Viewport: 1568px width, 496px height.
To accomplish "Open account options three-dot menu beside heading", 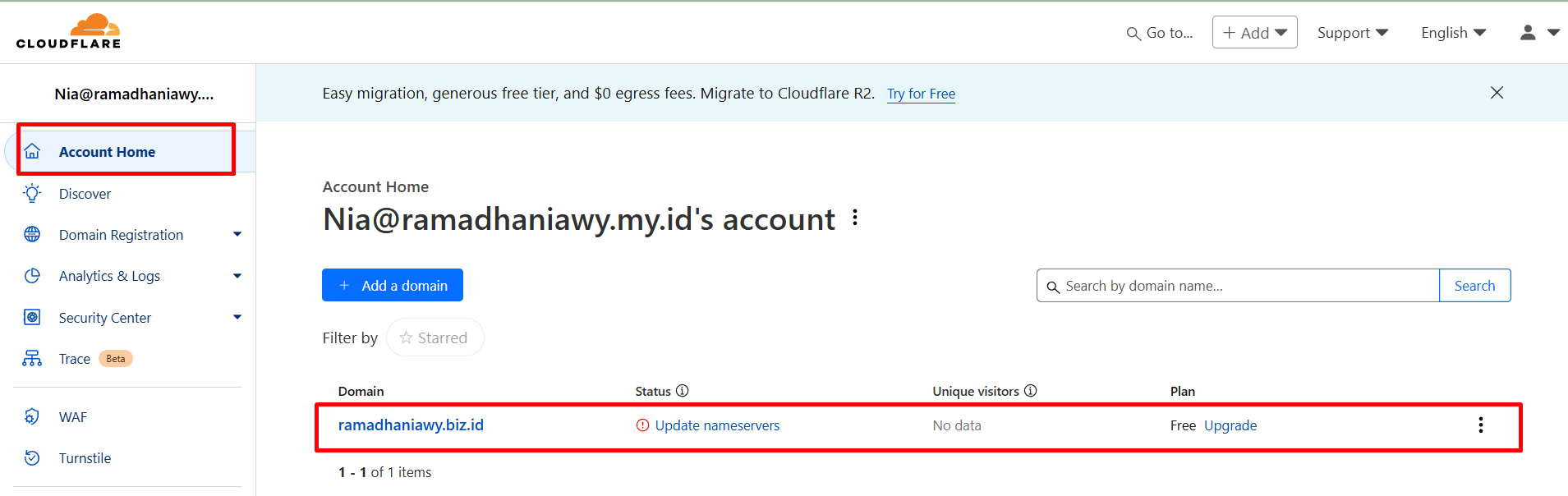I will click(855, 218).
